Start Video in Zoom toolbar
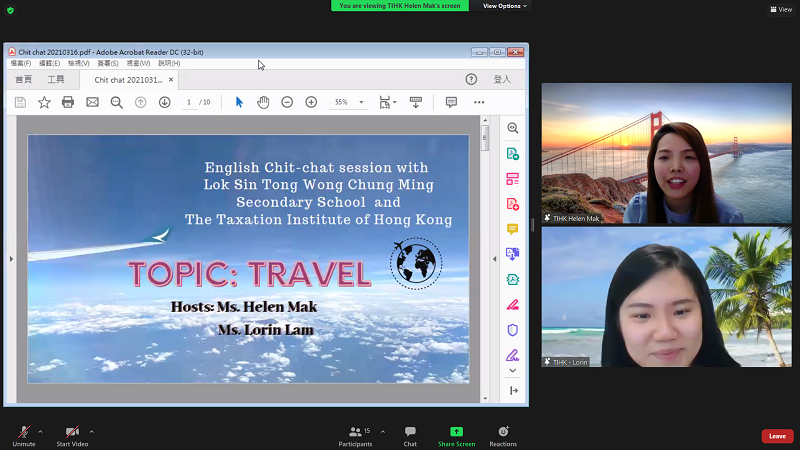 pos(71,434)
